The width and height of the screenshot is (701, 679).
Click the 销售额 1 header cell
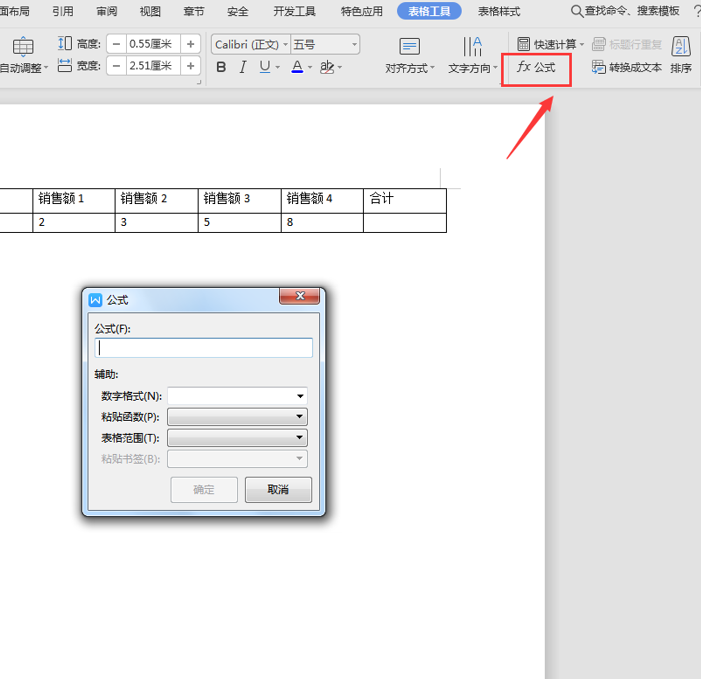point(74,200)
